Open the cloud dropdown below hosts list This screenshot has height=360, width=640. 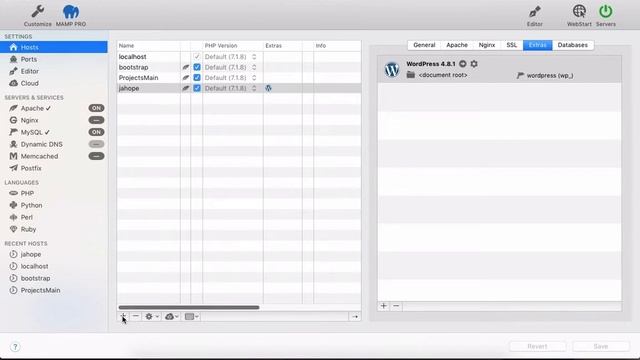click(x=171, y=316)
